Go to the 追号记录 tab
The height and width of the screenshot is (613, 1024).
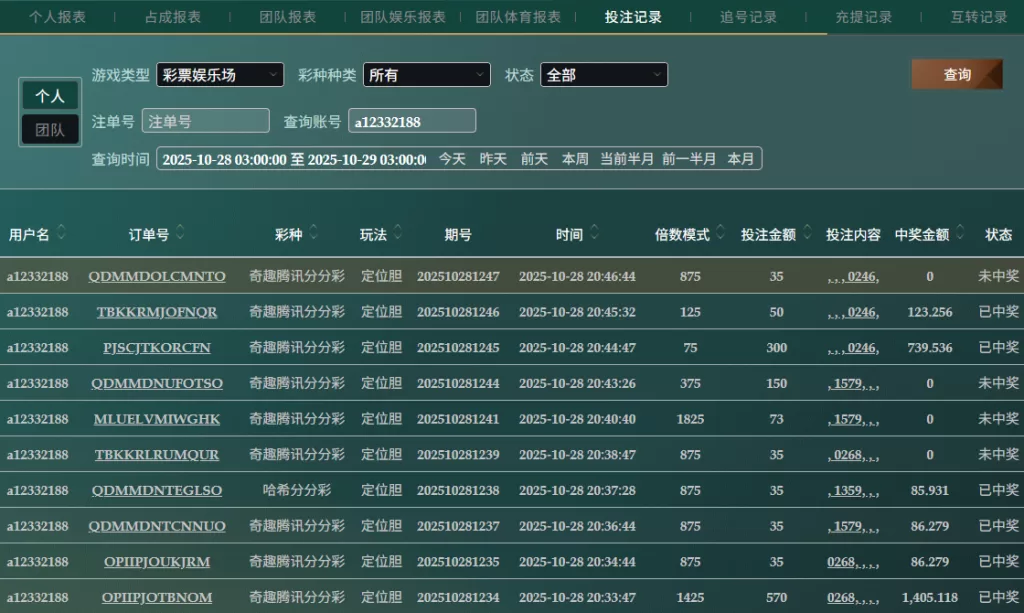click(748, 17)
